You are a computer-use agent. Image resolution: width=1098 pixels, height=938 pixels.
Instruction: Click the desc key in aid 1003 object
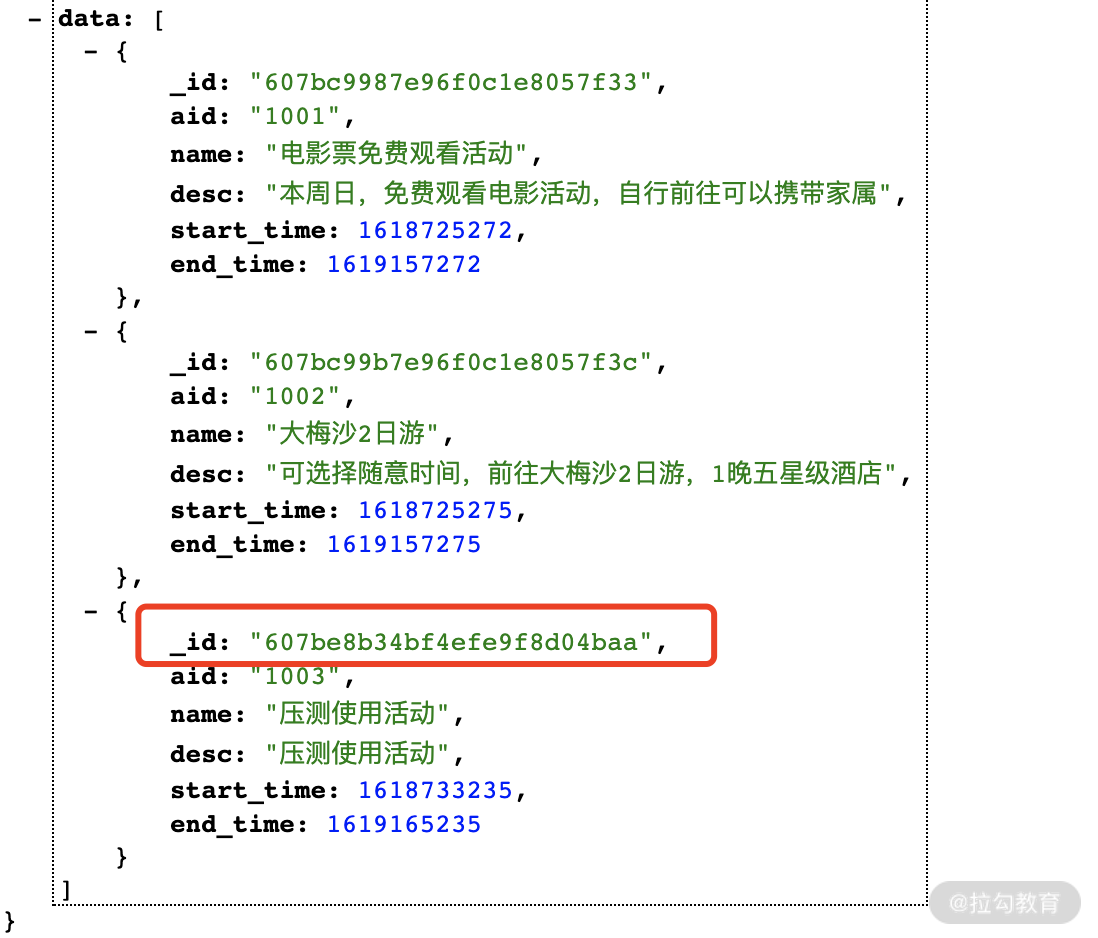point(208,754)
